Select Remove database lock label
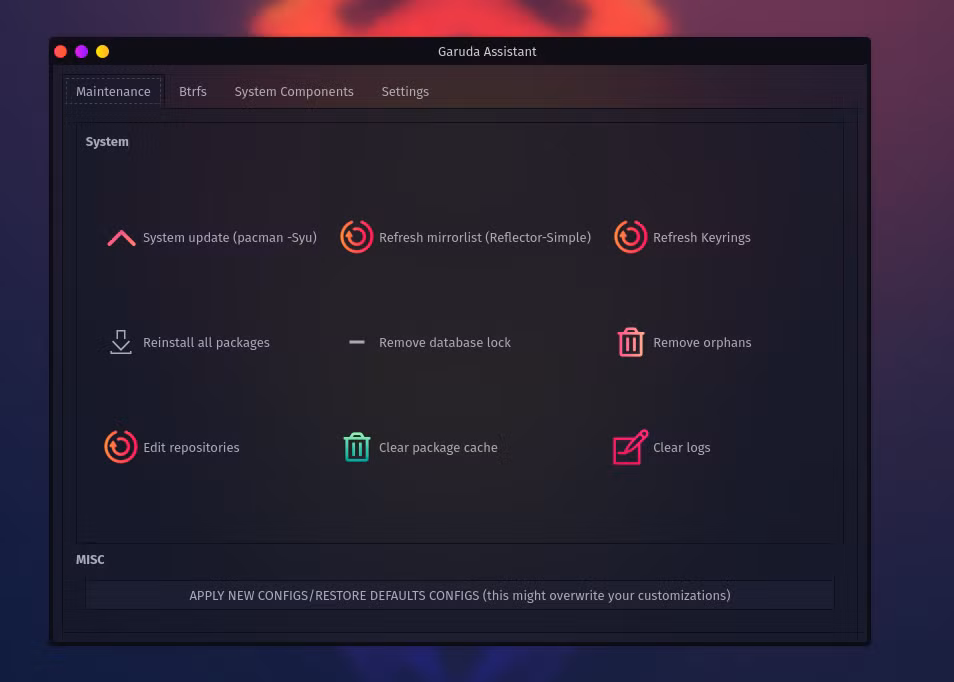The width and height of the screenshot is (954, 682). 445,343
